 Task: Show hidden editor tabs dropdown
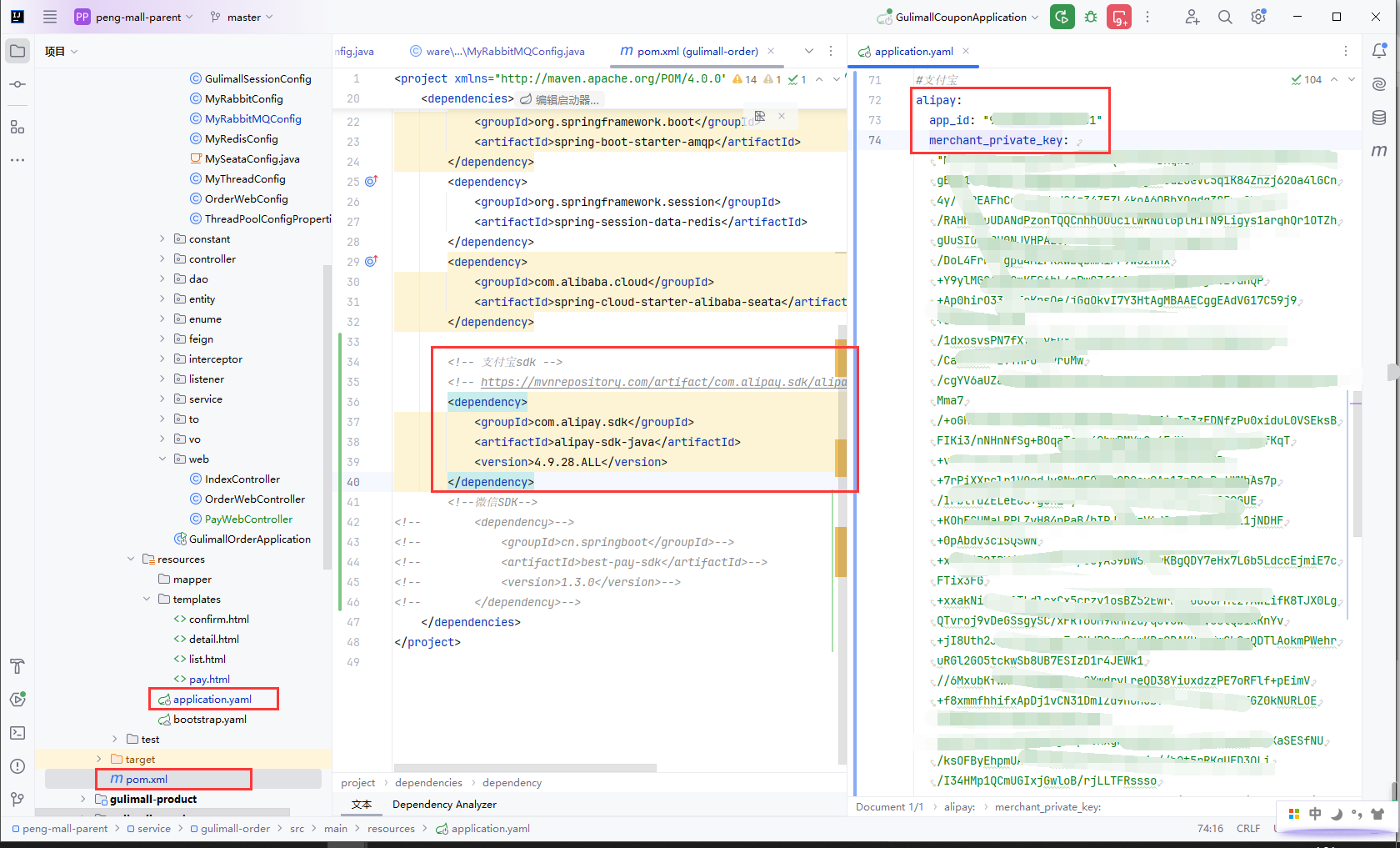808,51
